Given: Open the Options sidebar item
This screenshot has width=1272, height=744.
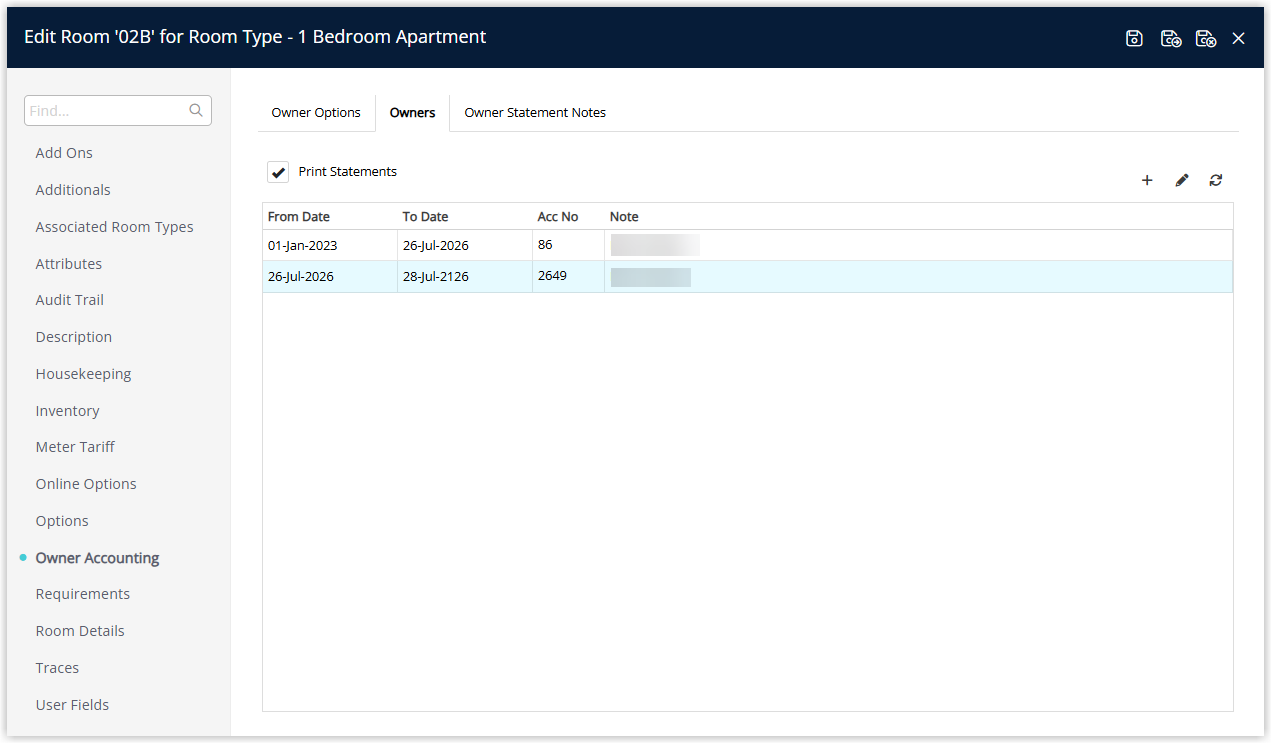Looking at the screenshot, I should tap(62, 521).
